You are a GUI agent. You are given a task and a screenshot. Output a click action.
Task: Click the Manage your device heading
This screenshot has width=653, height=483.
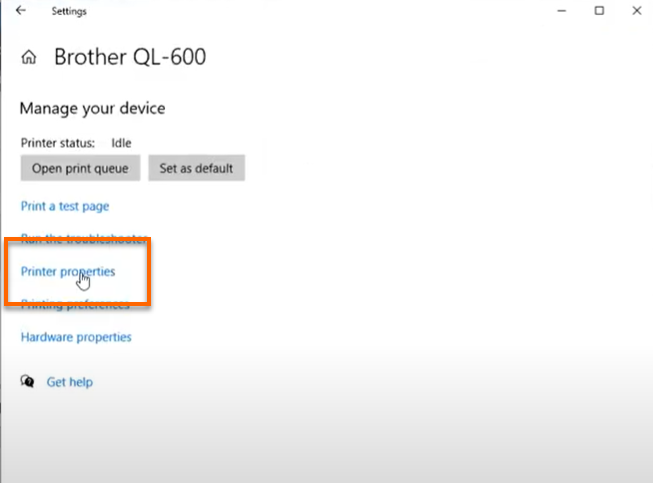pos(92,108)
